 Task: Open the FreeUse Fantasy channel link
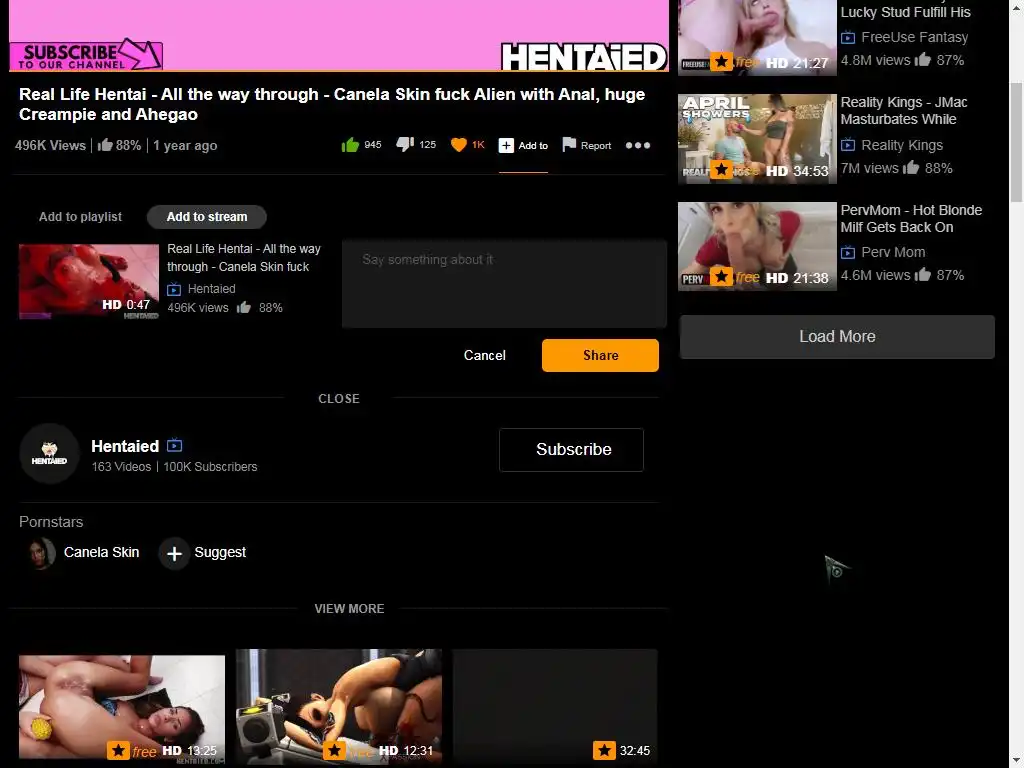pos(914,37)
